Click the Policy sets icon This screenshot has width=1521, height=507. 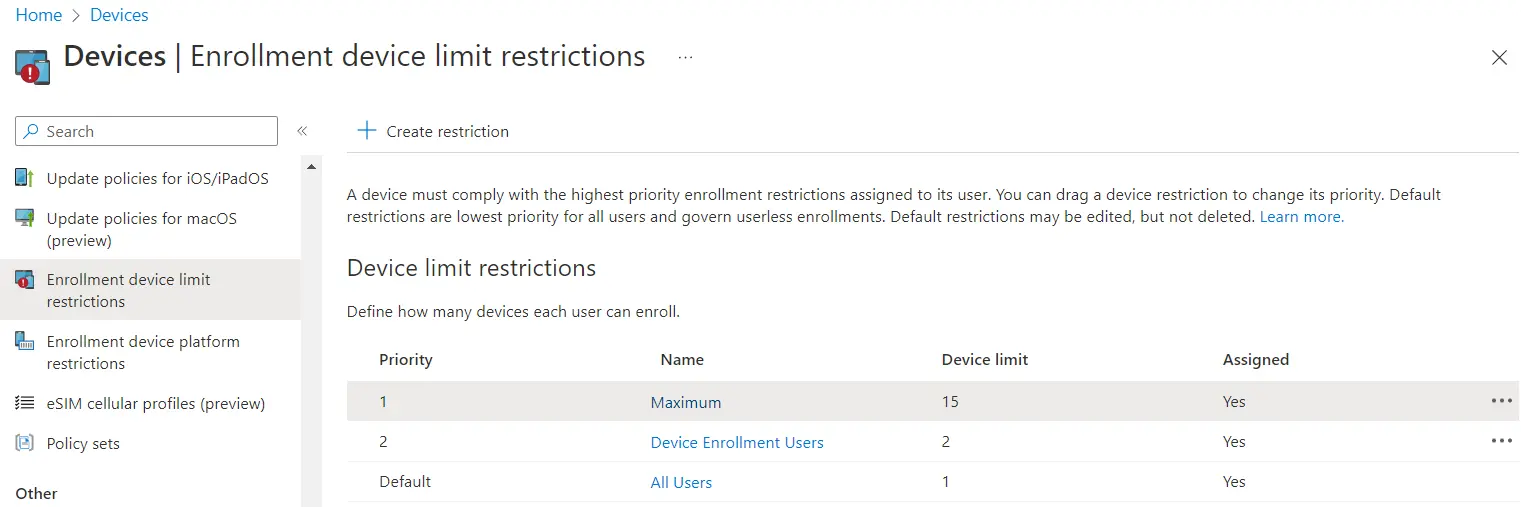point(25,443)
